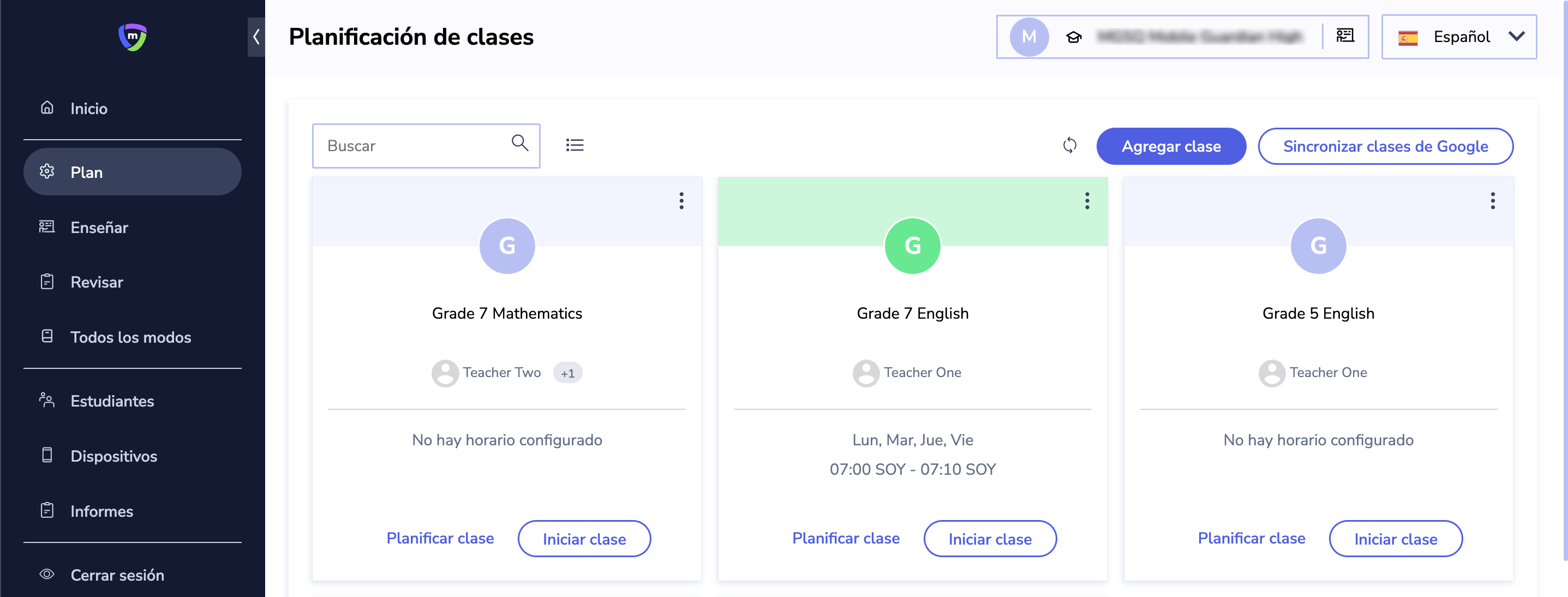Click Planificar clase for Grade 5 English
This screenshot has height=597, width=1568.
(x=1251, y=538)
